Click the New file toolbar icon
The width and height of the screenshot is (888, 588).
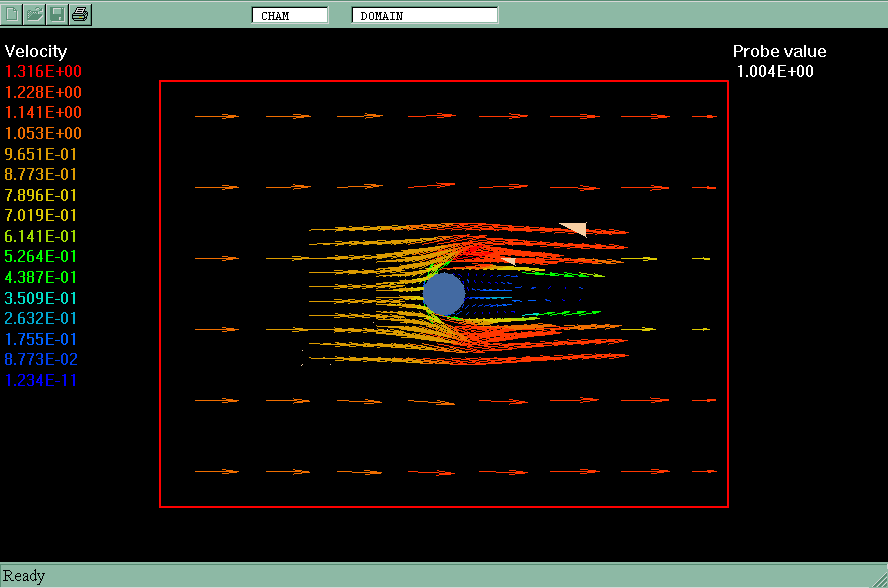tap(13, 14)
